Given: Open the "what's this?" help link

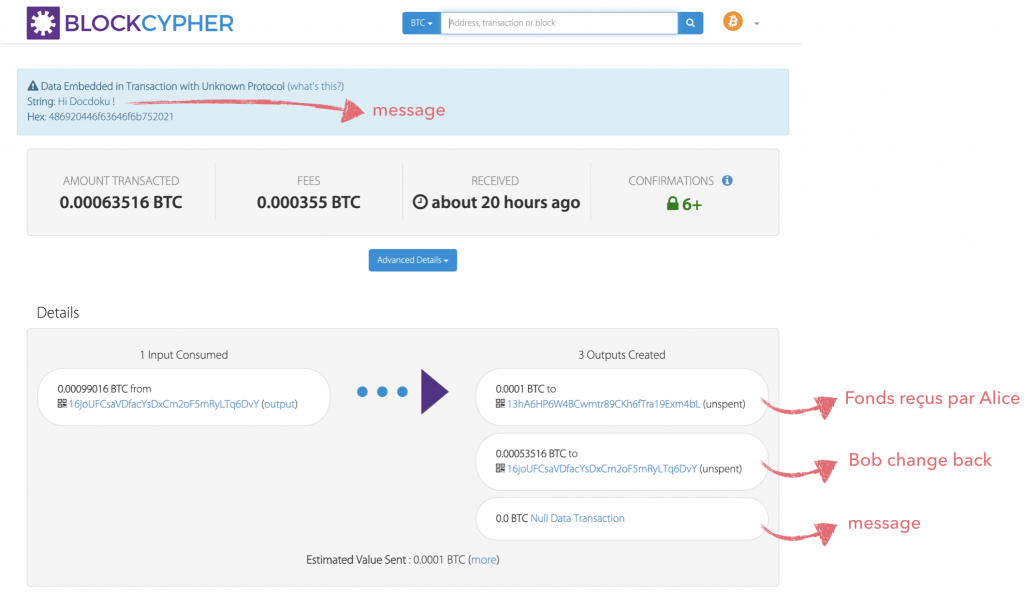Looking at the screenshot, I should (315, 87).
